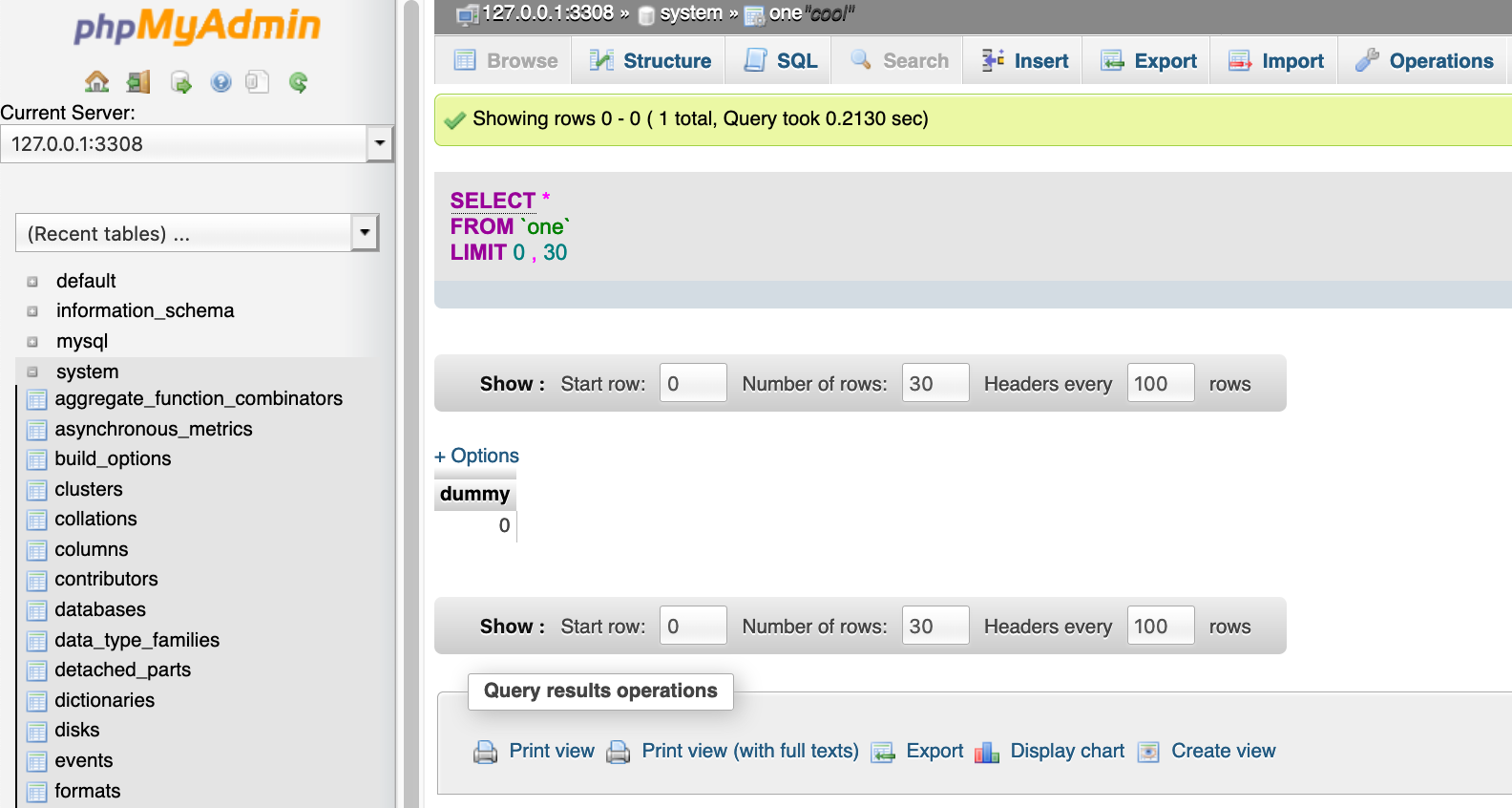Open the Insert tab
The image size is (1512, 808).
point(1023,60)
